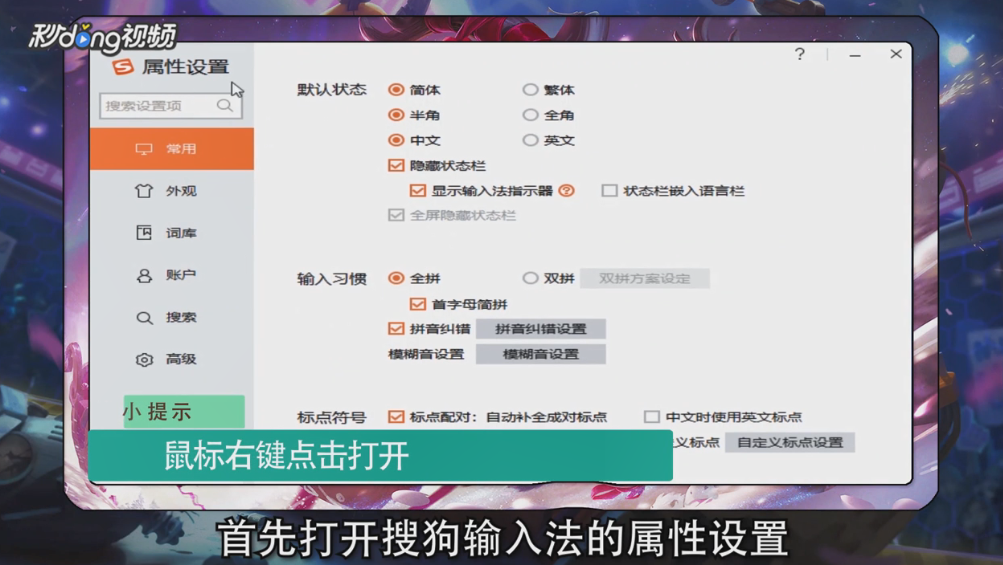Select 中文 radio button
This screenshot has height=565, width=1003.
click(x=396, y=140)
